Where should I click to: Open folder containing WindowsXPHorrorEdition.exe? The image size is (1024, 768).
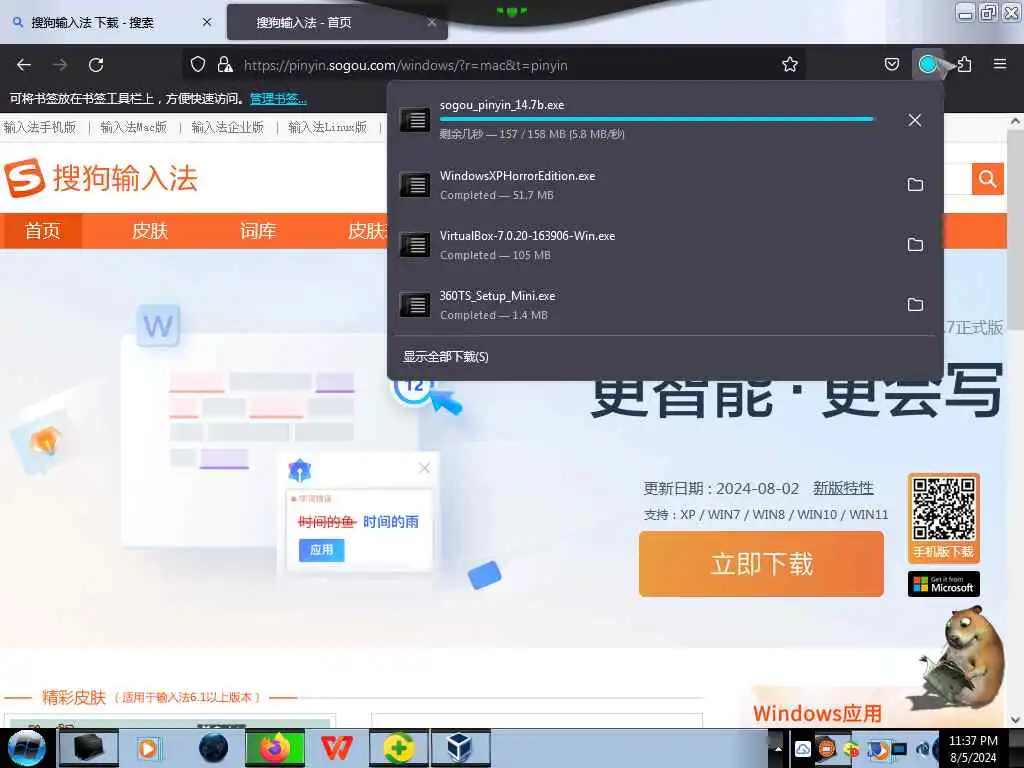[915, 185]
